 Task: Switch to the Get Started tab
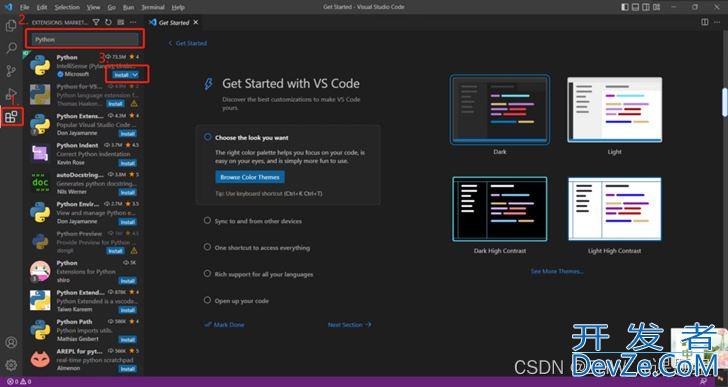point(174,22)
